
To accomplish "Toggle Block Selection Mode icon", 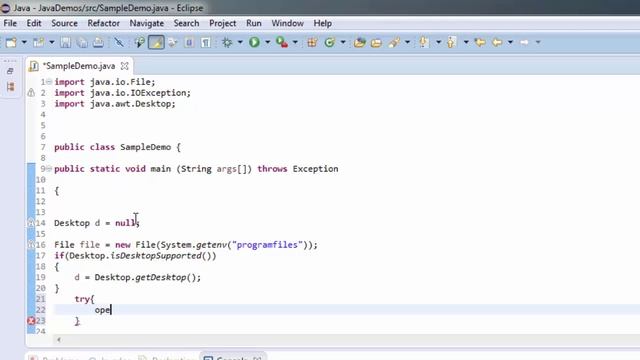I will coord(189,42).
